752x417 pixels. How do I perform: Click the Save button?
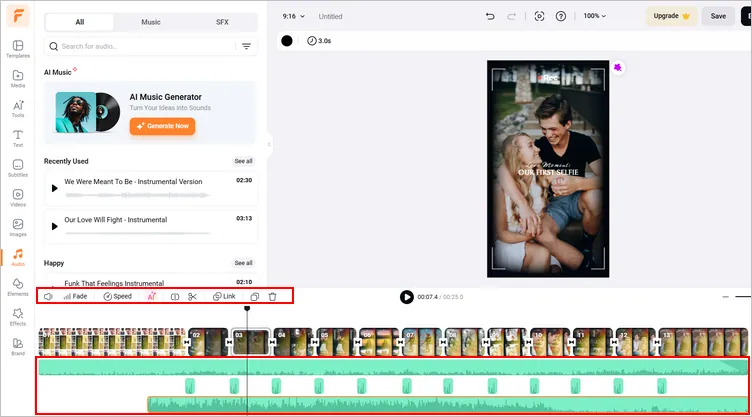[718, 16]
